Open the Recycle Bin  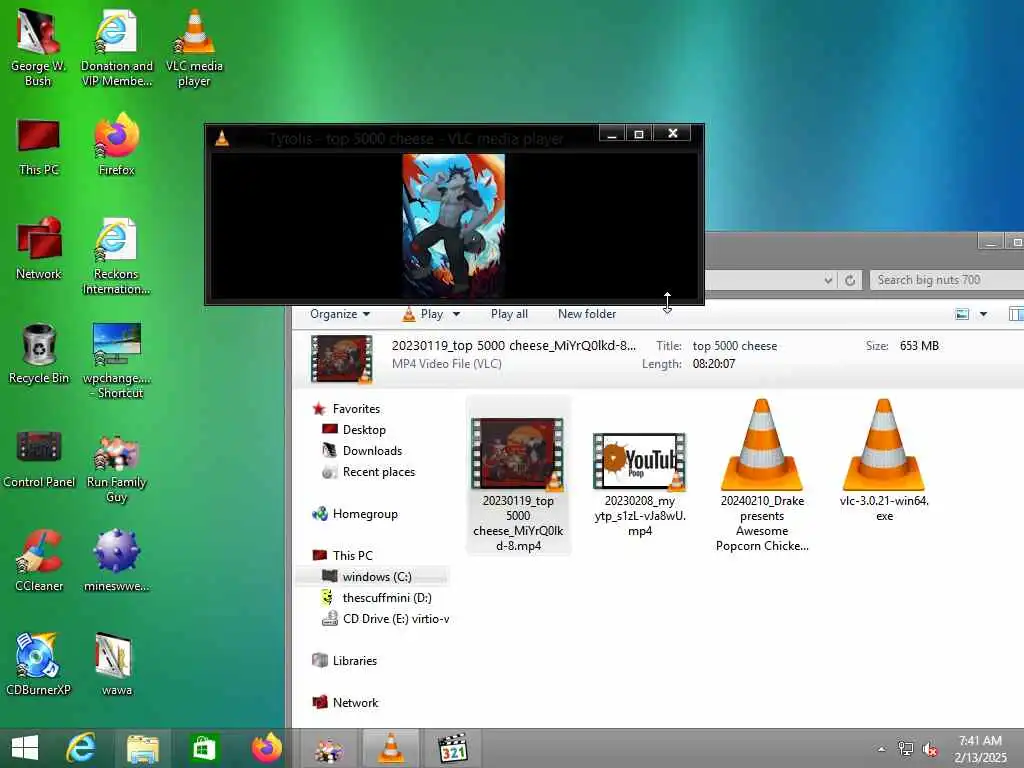click(39, 353)
